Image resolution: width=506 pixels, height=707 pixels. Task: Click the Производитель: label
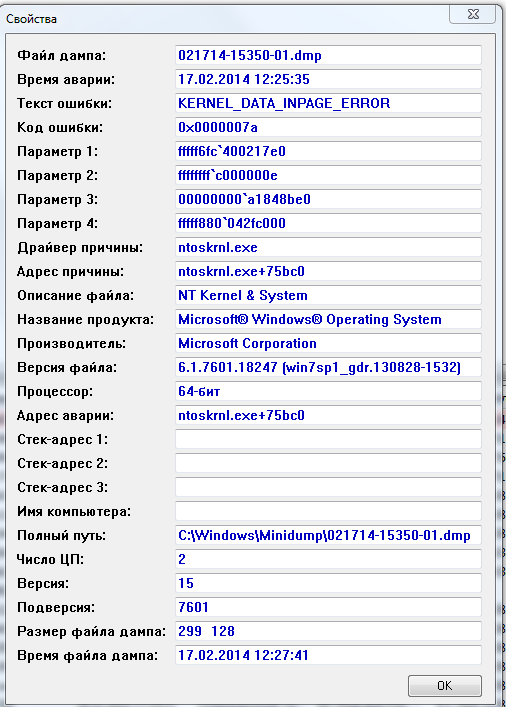tap(72, 344)
